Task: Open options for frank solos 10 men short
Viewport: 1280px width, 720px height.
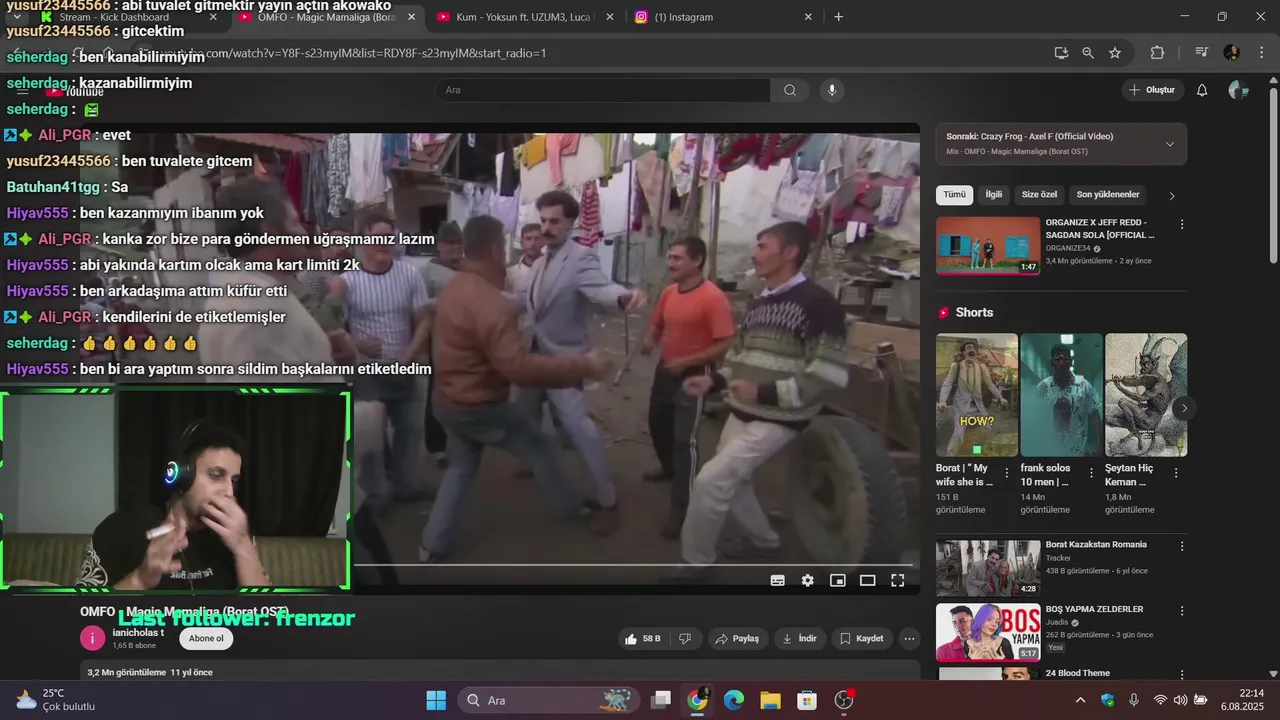Action: pyautogui.click(x=1092, y=473)
